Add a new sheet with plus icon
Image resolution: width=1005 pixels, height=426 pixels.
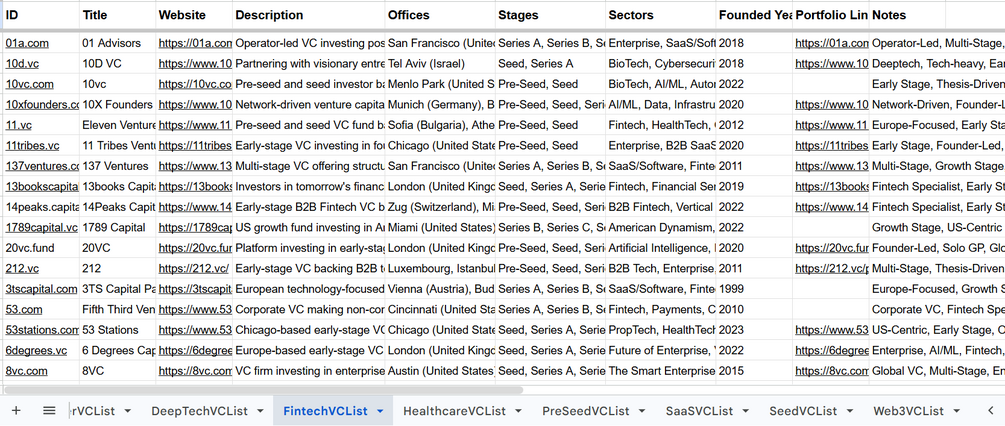16,411
